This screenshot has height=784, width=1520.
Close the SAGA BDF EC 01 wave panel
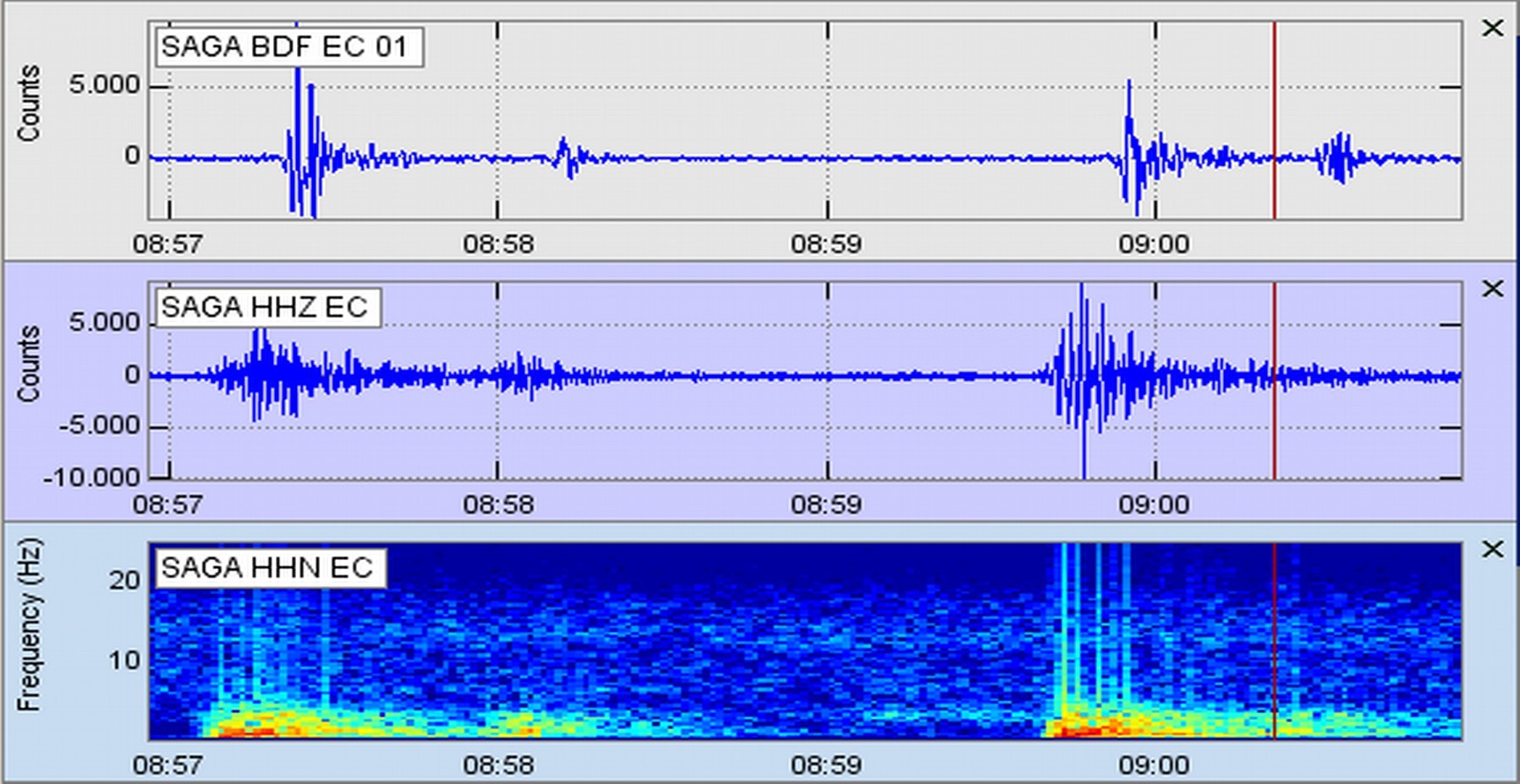(1493, 28)
